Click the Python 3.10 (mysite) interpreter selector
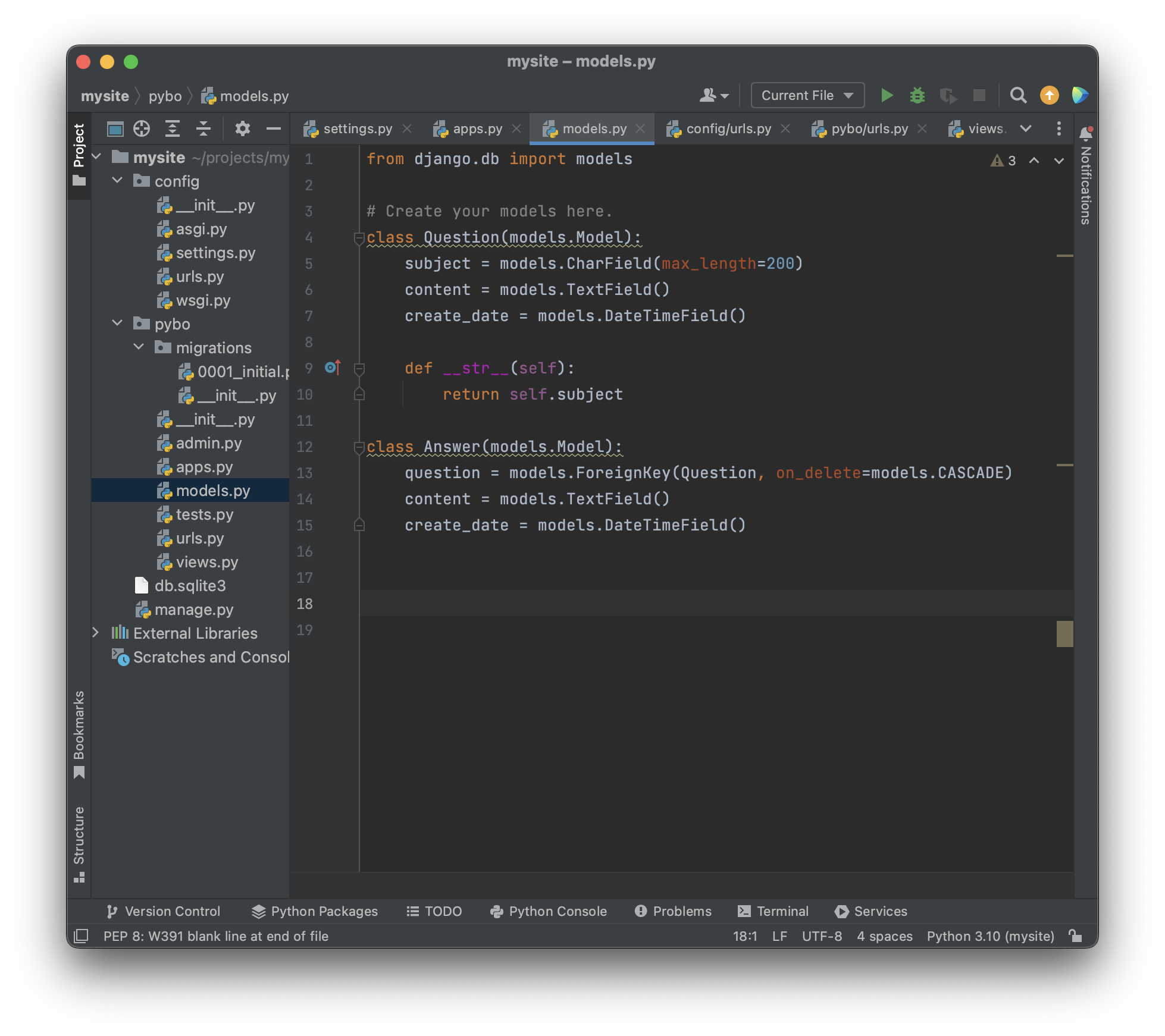 [x=990, y=936]
